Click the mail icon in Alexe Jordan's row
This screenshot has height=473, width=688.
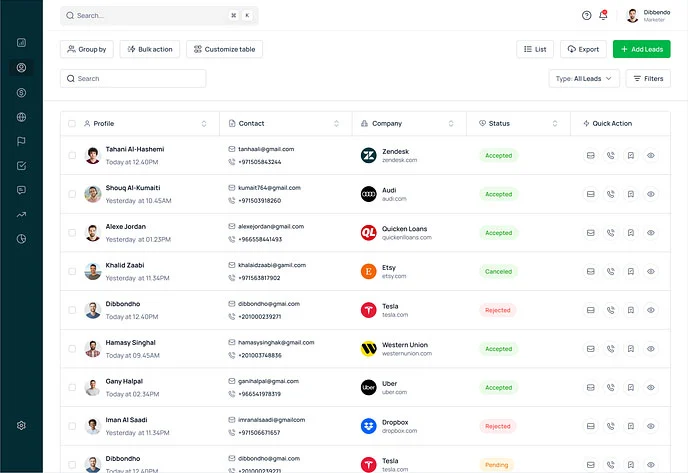pyautogui.click(x=591, y=233)
